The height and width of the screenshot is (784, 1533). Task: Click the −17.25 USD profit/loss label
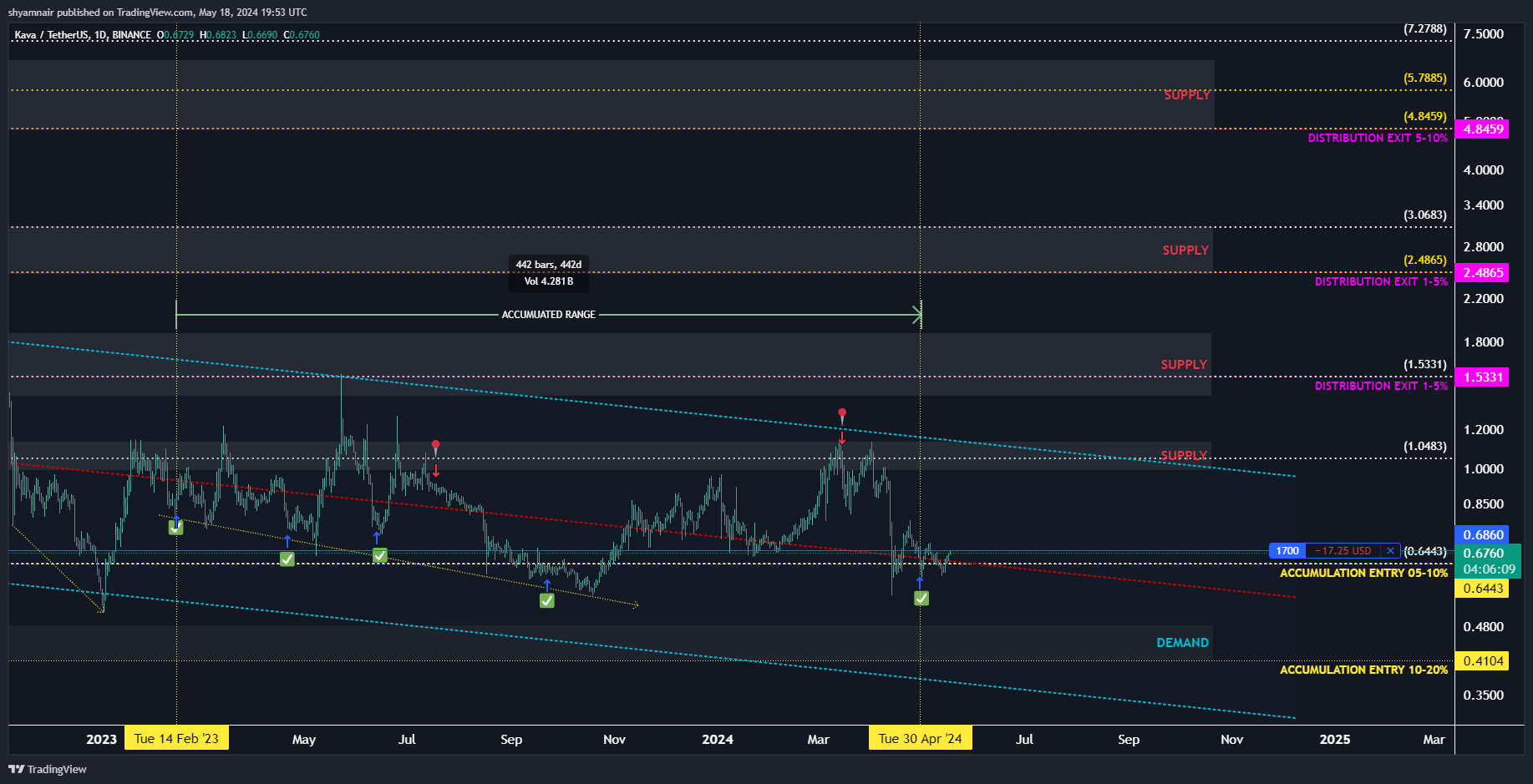click(1344, 551)
